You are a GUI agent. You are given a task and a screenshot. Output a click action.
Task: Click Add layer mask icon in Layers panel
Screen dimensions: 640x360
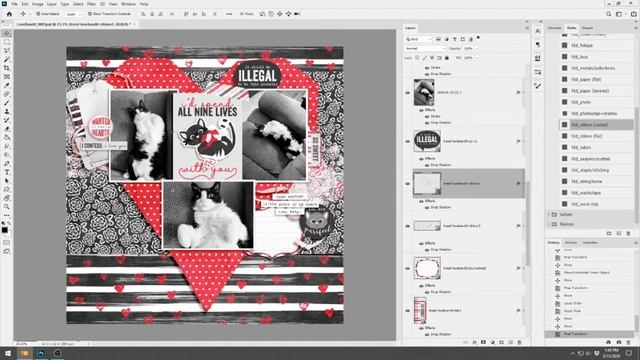coord(483,342)
